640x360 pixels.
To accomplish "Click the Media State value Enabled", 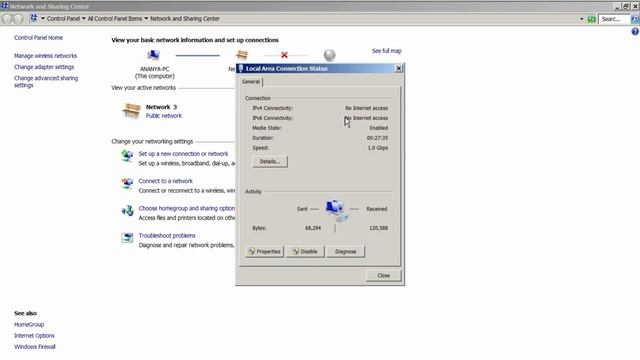I will (378, 128).
